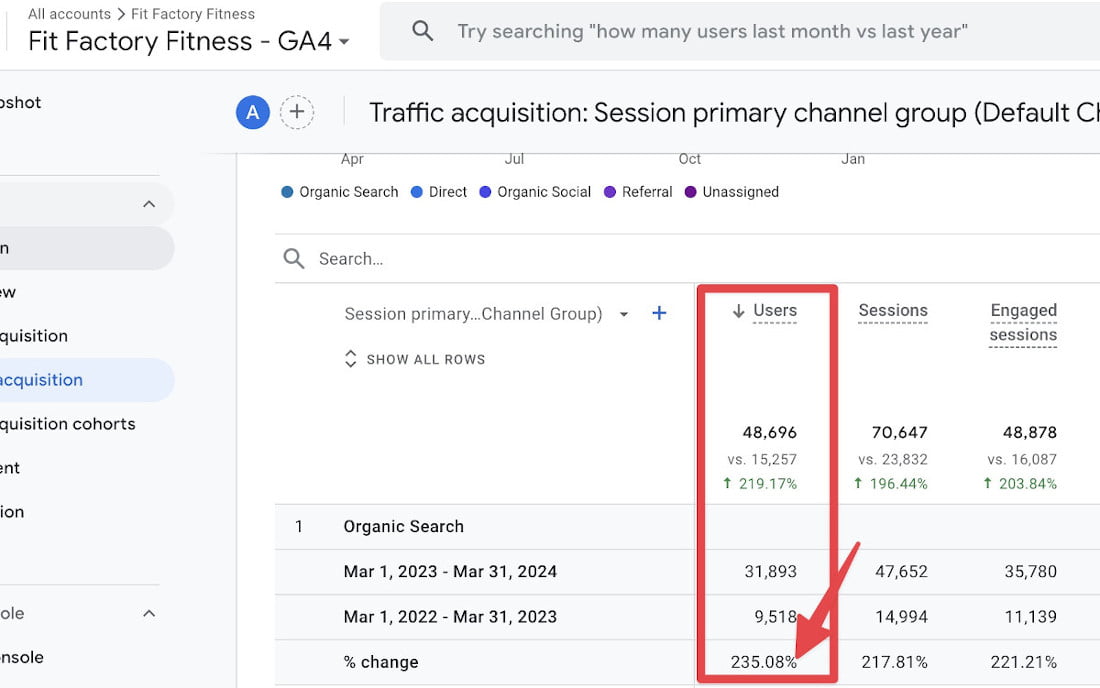Open the Session primary Channel Group dimension dropdown
This screenshot has width=1100, height=688.
pos(624,313)
